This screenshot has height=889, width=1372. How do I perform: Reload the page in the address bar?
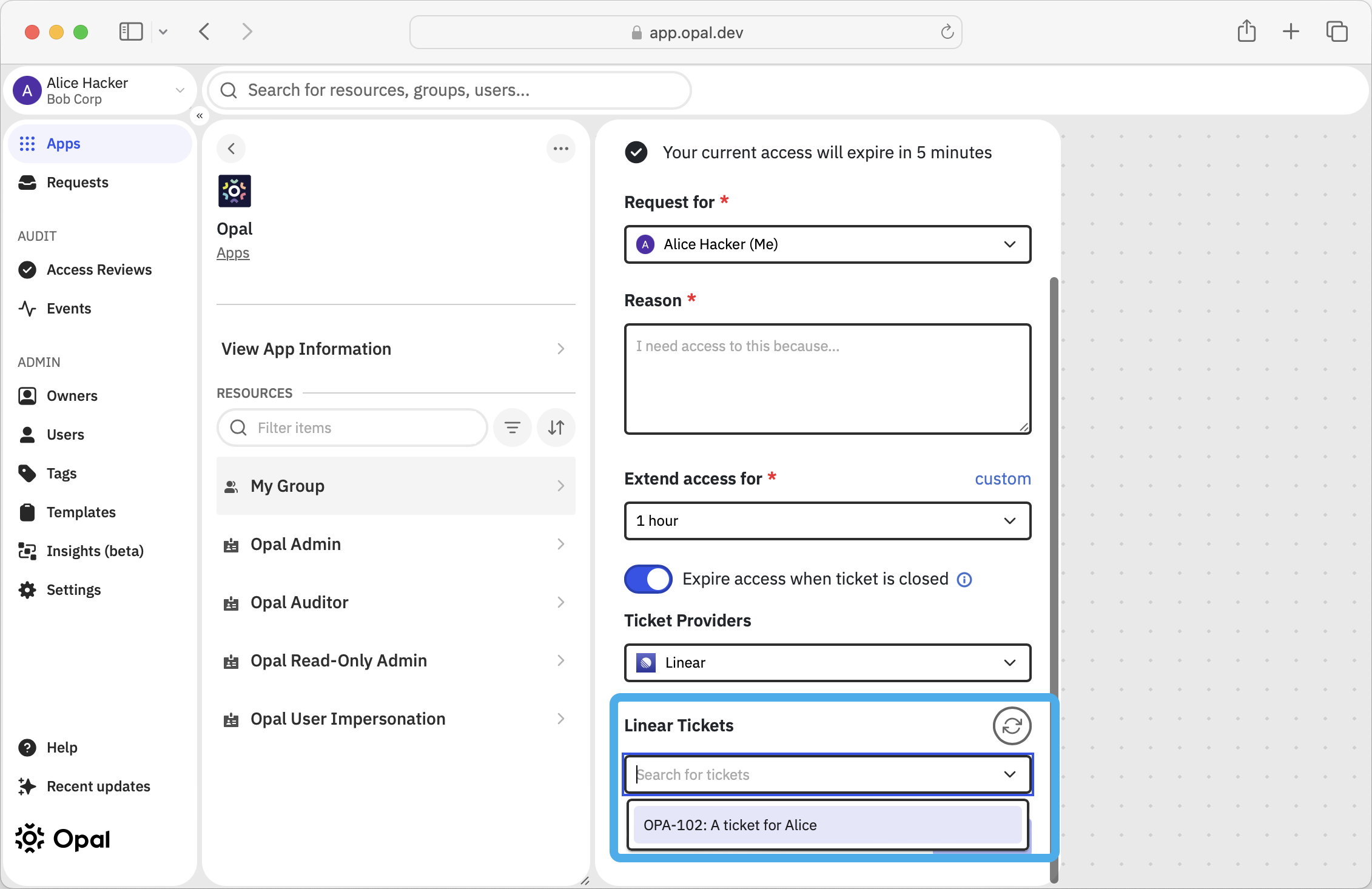(x=947, y=32)
